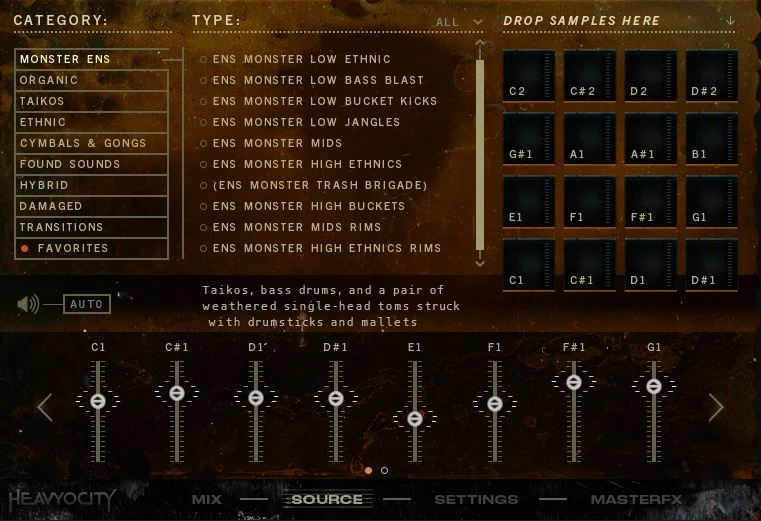Click the C1 volume fader handle

coord(98,401)
